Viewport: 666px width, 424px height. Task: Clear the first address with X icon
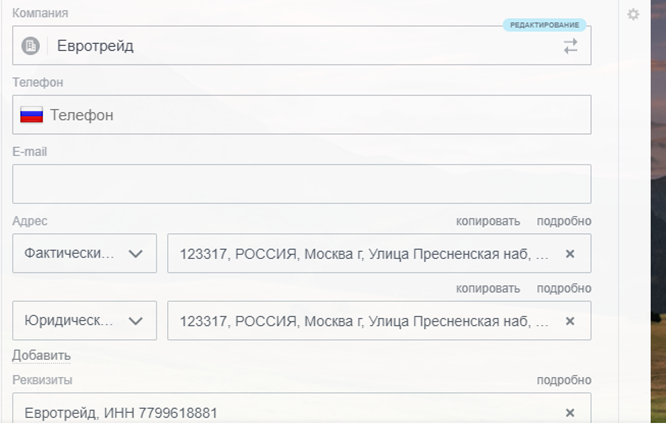pos(570,254)
